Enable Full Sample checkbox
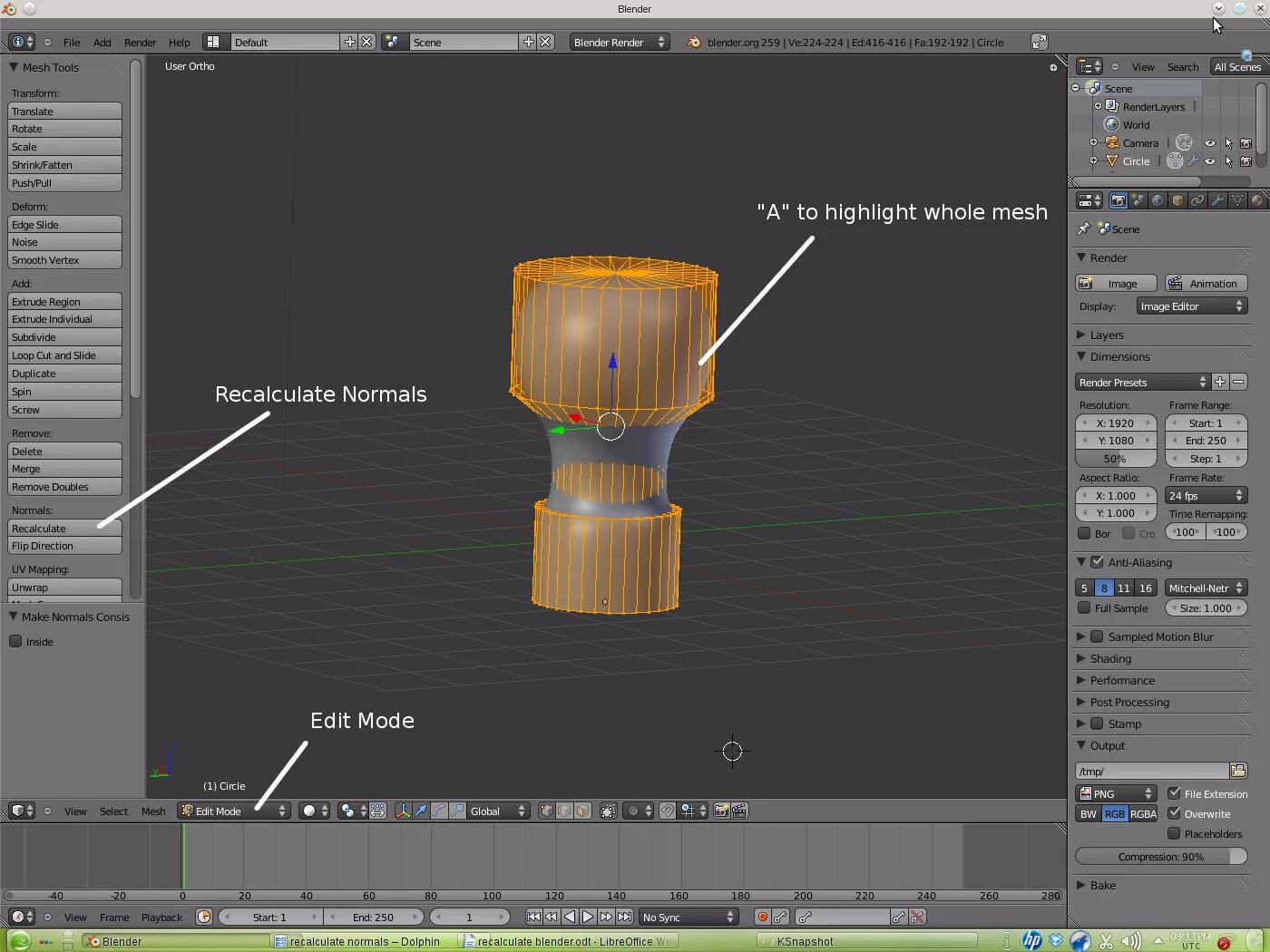Viewport: 1270px width, 952px height. [x=1084, y=608]
